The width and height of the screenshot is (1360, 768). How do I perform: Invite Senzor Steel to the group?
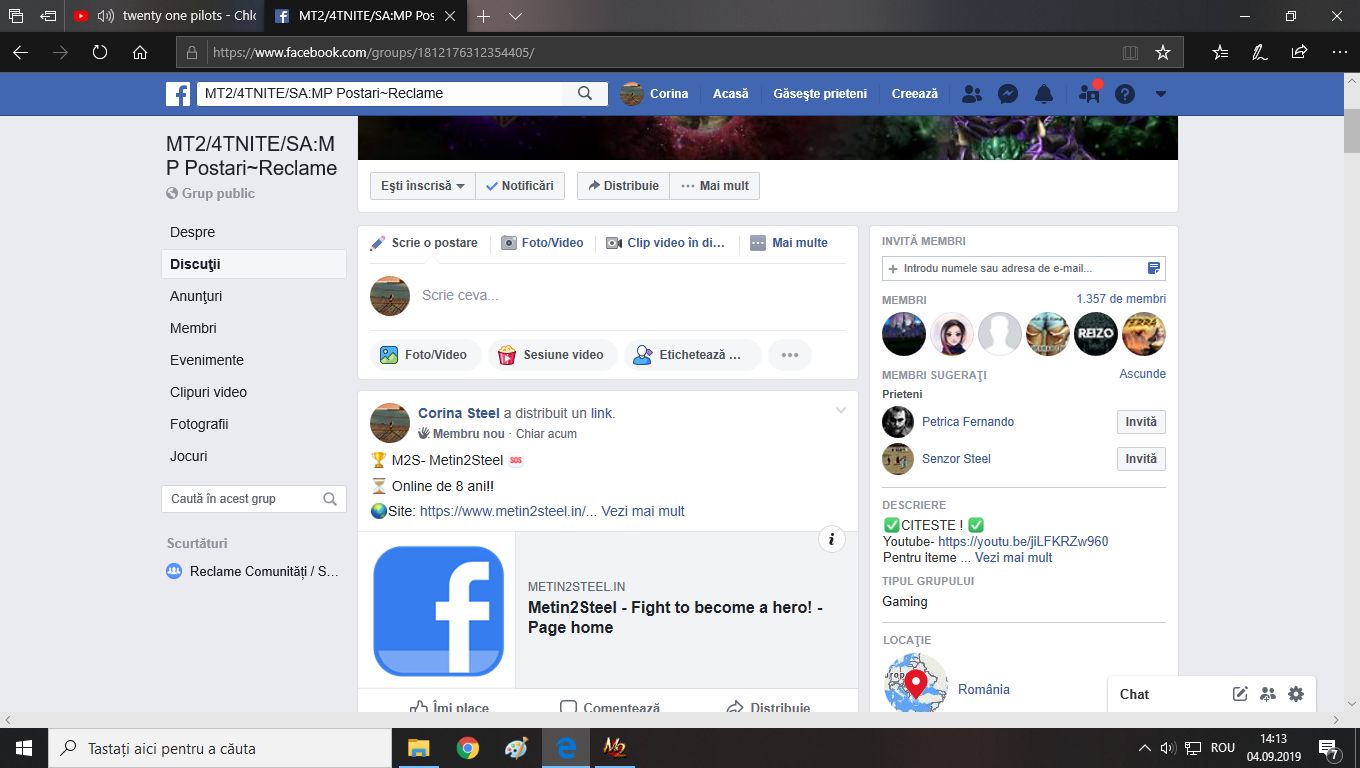(x=1141, y=459)
